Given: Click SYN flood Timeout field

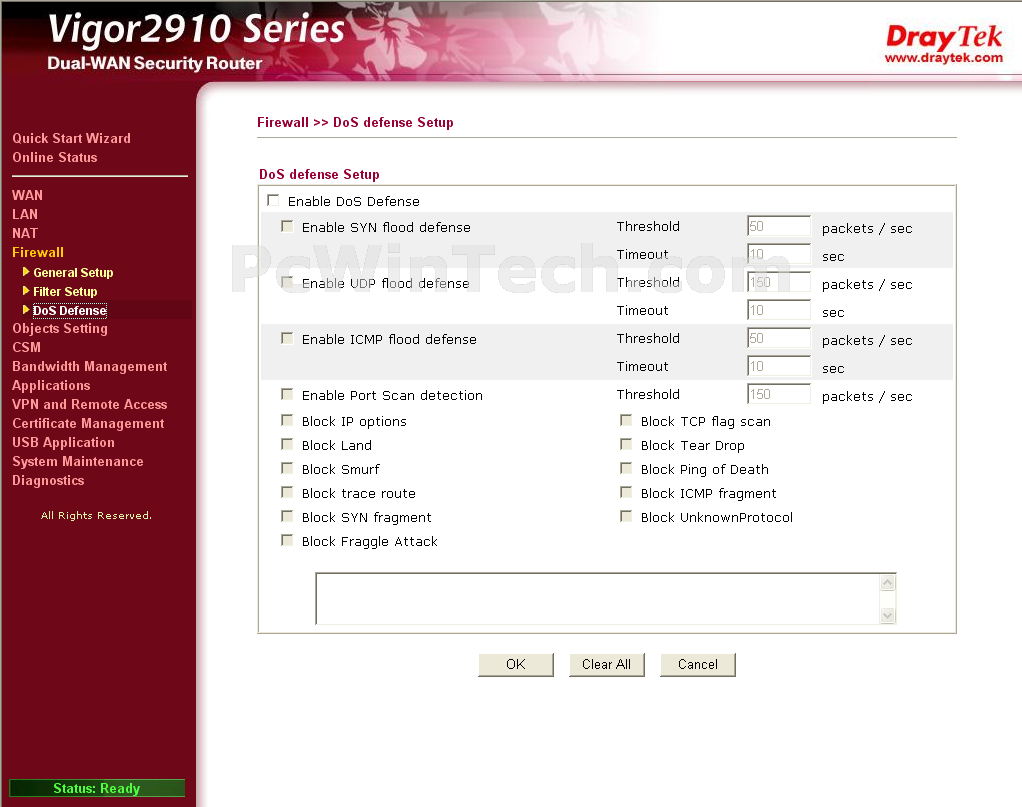Looking at the screenshot, I should [x=779, y=254].
